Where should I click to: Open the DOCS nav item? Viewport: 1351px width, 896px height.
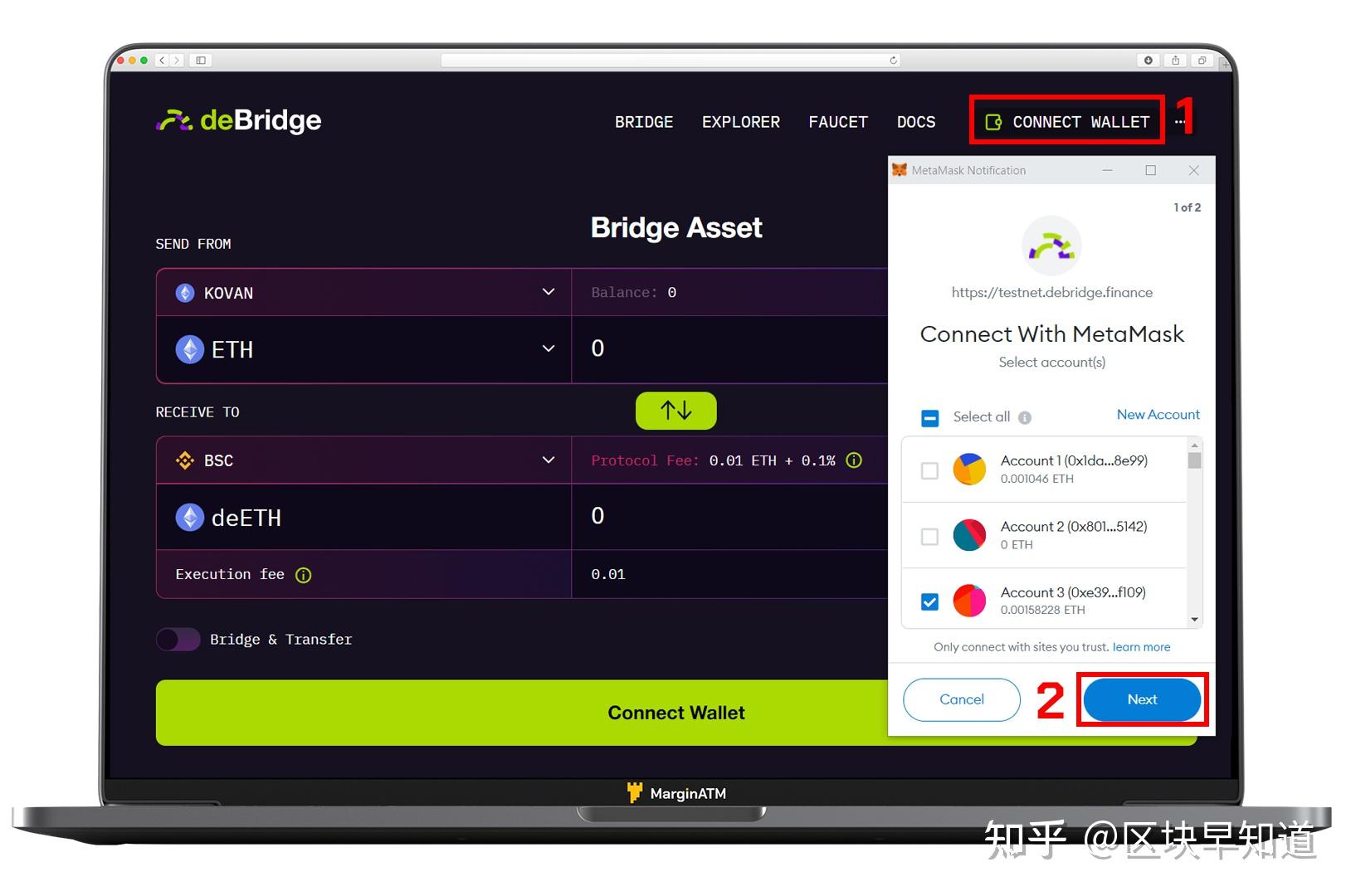click(x=916, y=122)
